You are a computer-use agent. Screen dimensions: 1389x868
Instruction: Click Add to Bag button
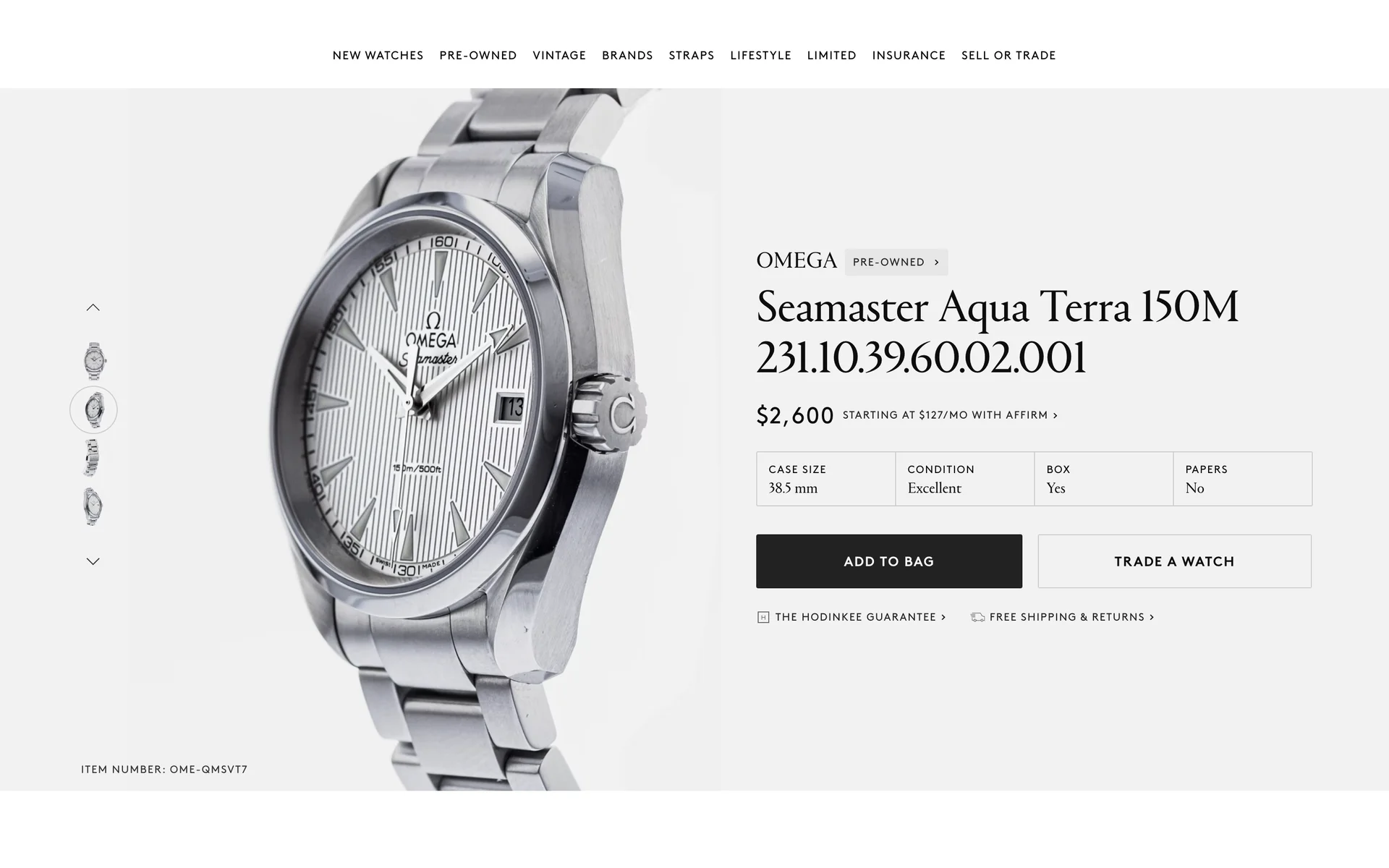click(x=889, y=561)
